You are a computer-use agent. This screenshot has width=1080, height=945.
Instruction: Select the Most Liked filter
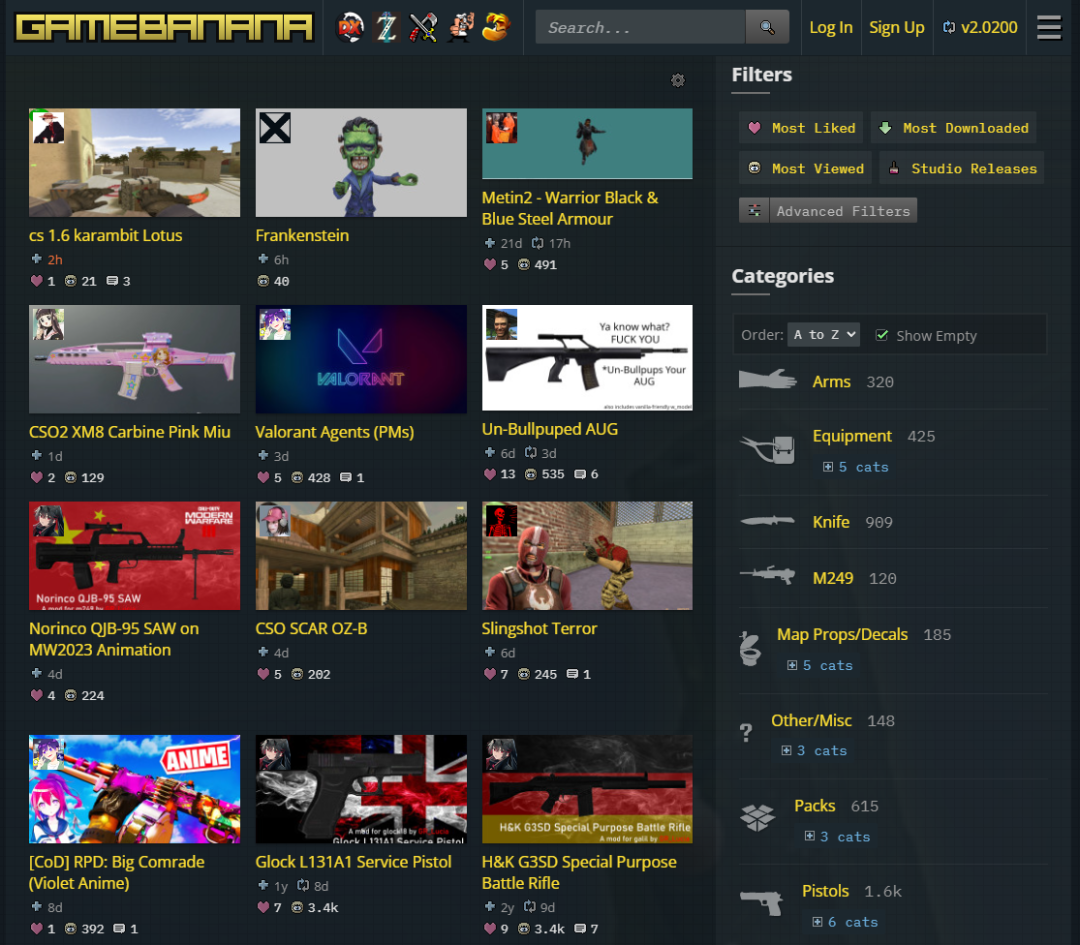(801, 128)
